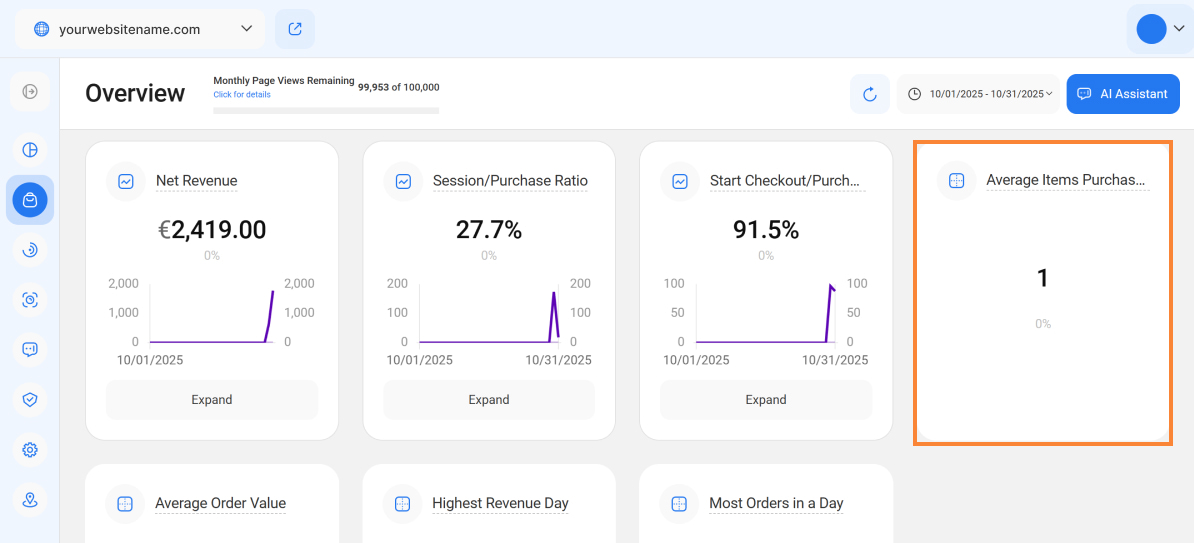1194x543 pixels.
Task: Open website in new tab icon
Action: point(295,29)
